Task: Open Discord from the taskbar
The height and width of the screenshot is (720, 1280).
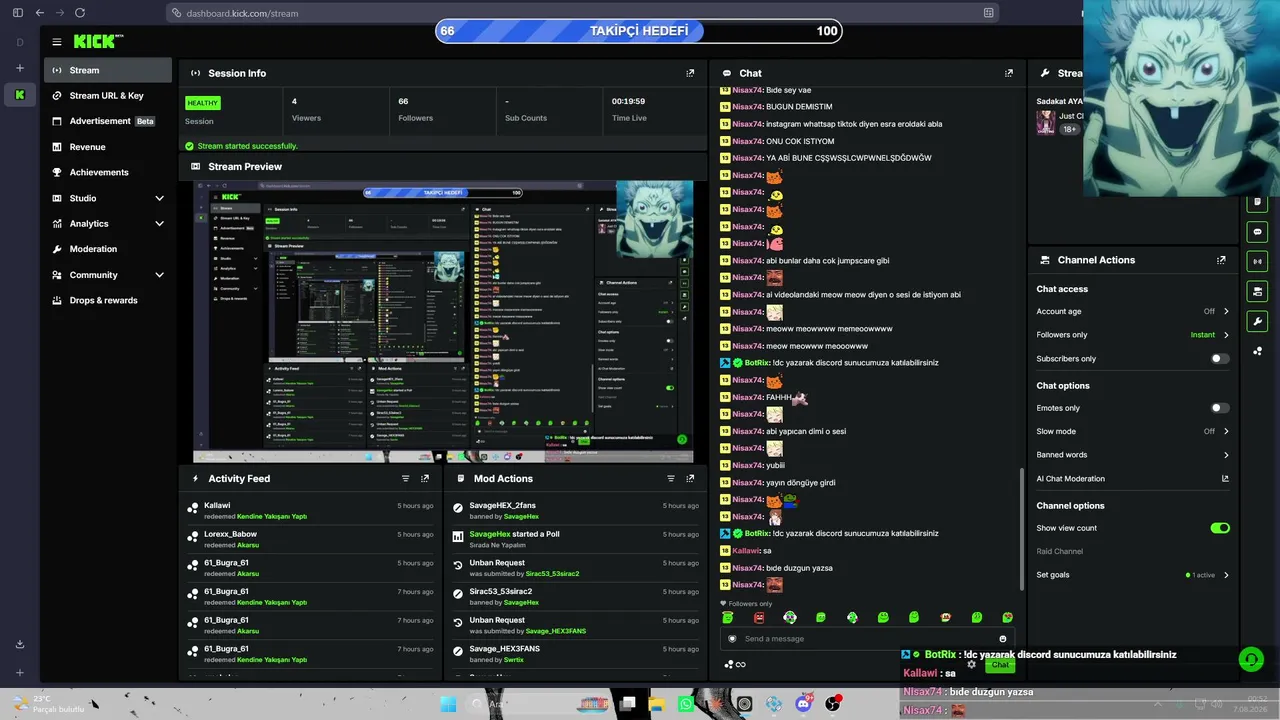Action: (803, 704)
